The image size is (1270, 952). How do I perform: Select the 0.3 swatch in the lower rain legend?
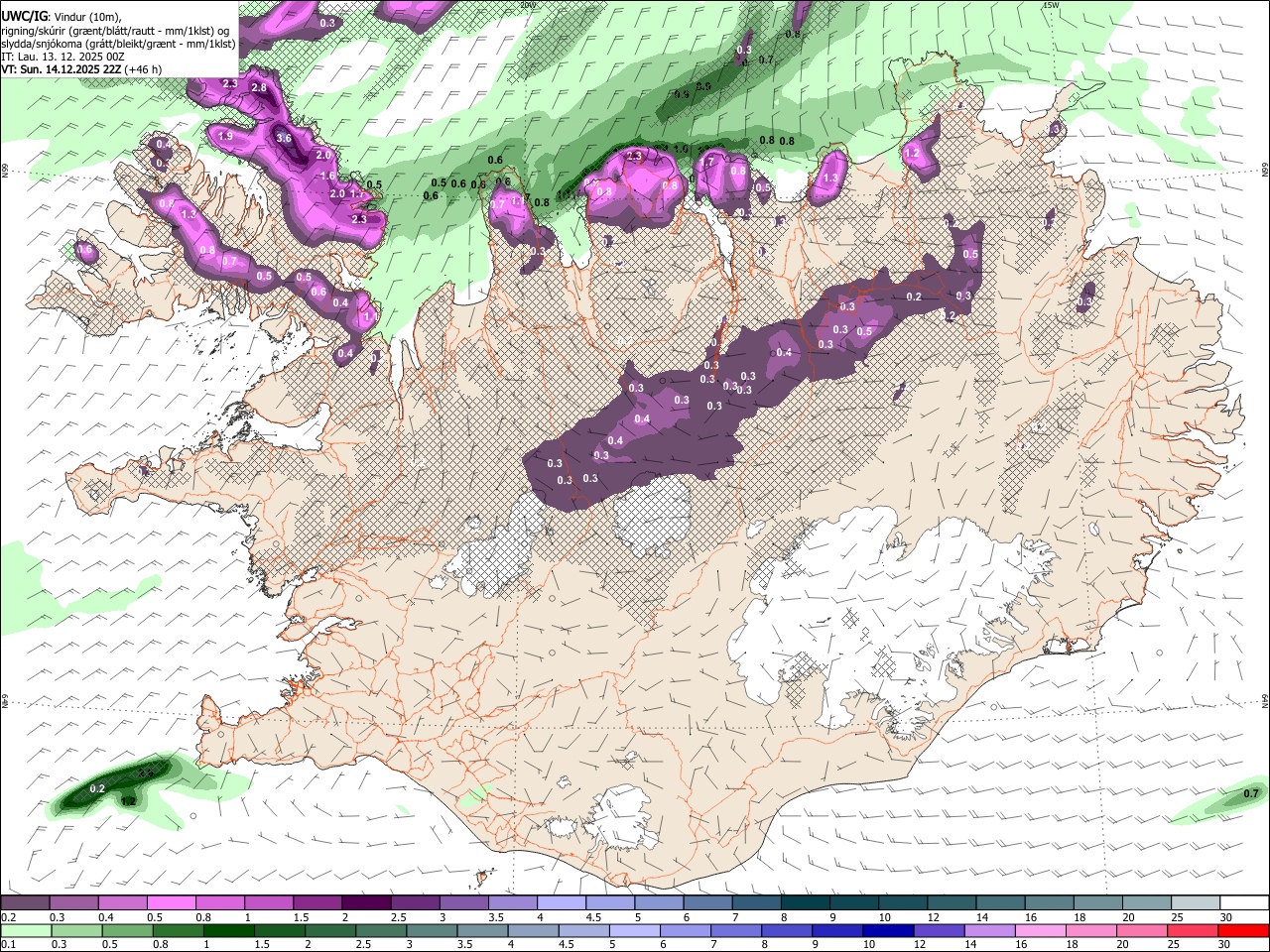click(x=76, y=930)
